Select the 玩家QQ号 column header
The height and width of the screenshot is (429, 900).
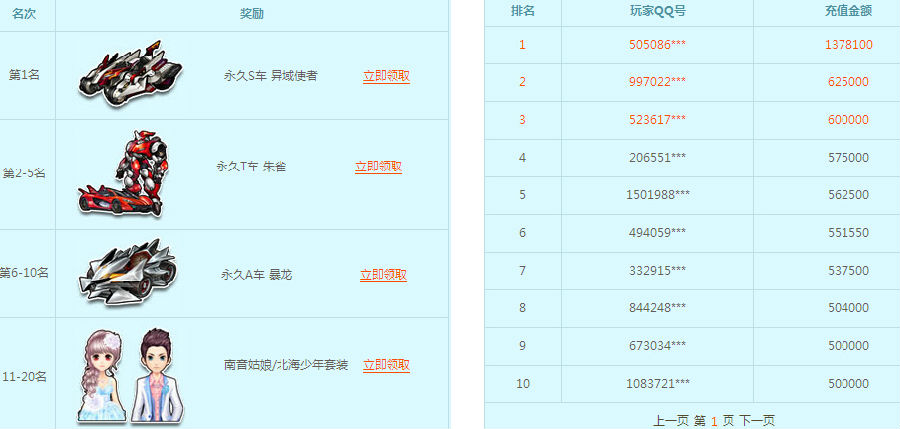click(658, 11)
